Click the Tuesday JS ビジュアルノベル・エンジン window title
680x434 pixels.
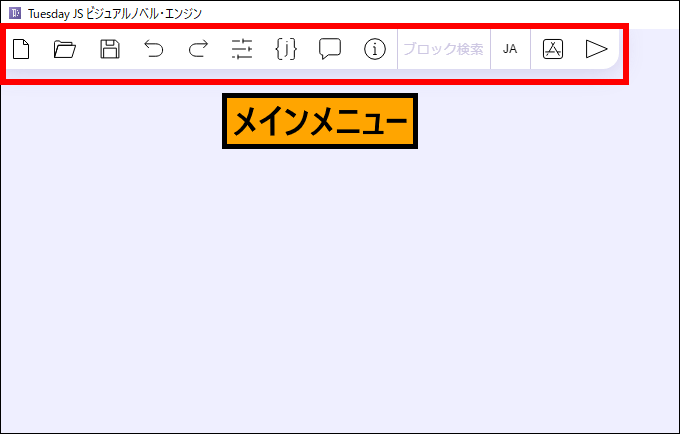115,14
